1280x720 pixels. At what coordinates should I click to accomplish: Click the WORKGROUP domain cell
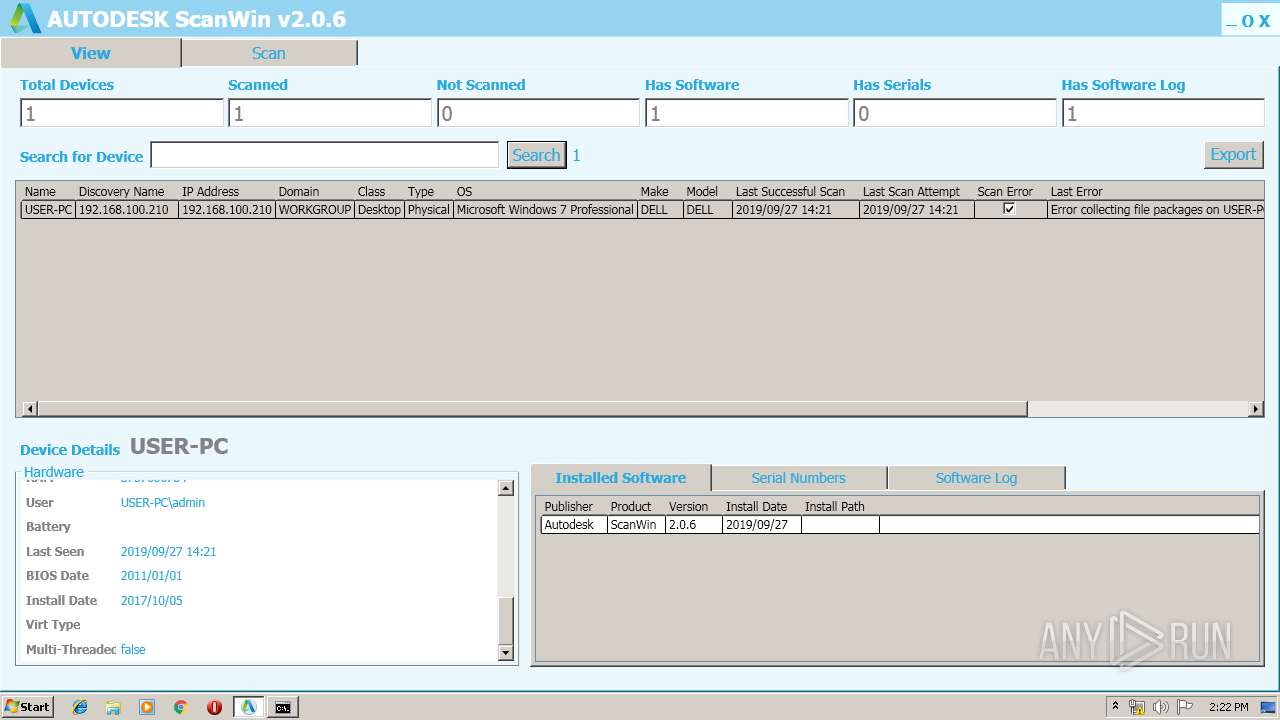[315, 210]
